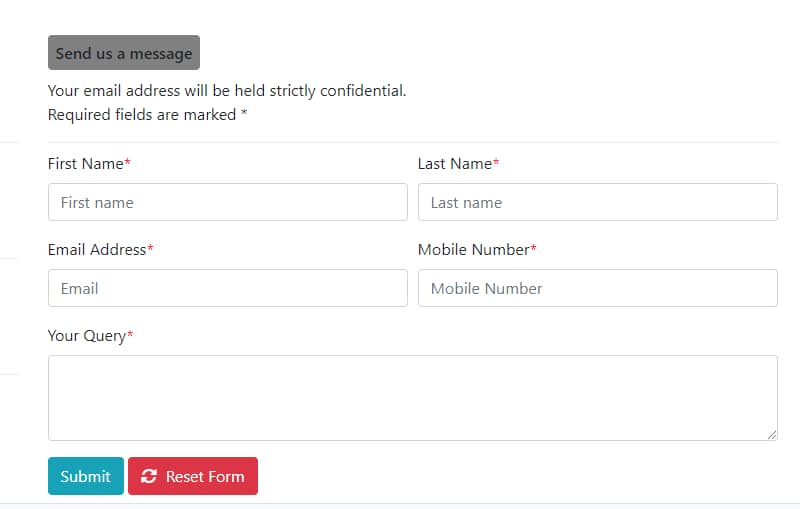800x509 pixels.
Task: Click the red asterisk next to Your Query
Action: [130, 335]
